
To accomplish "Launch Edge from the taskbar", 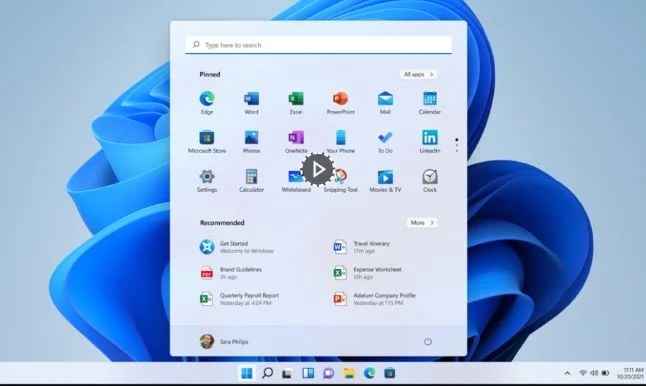I will pos(370,373).
